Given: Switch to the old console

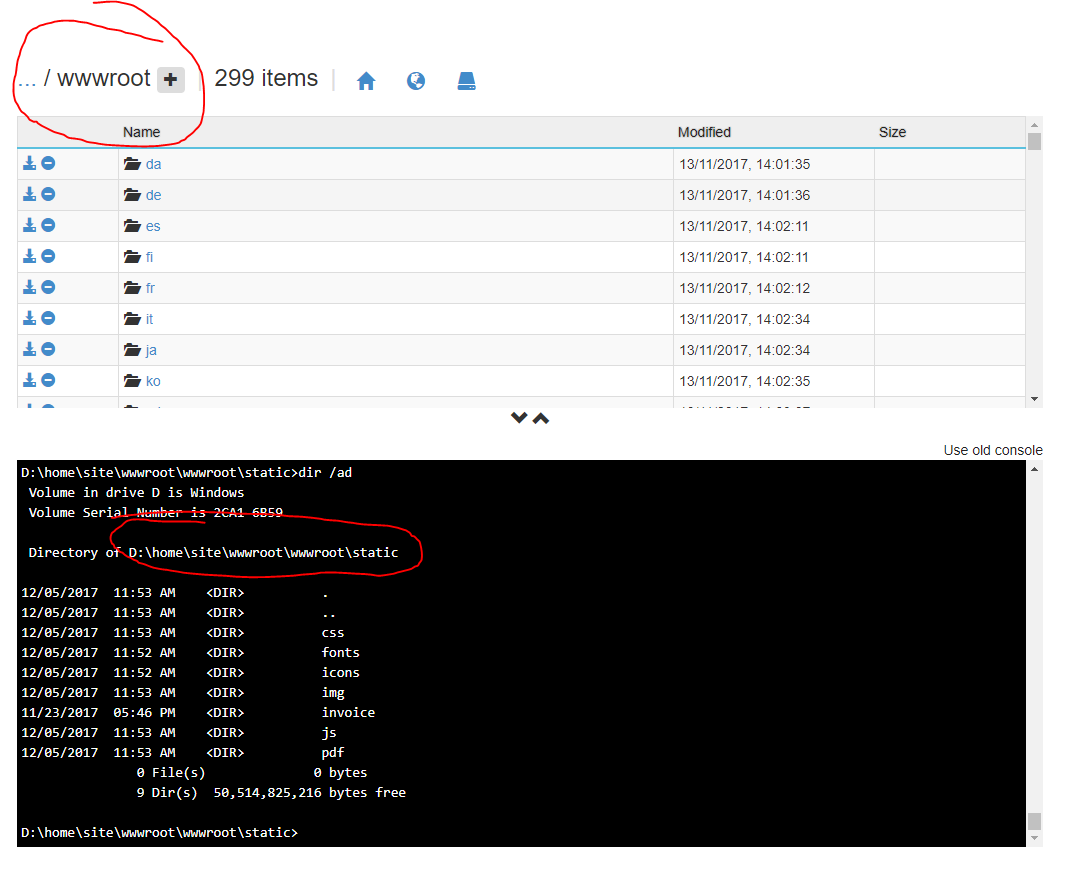Looking at the screenshot, I should (992, 450).
